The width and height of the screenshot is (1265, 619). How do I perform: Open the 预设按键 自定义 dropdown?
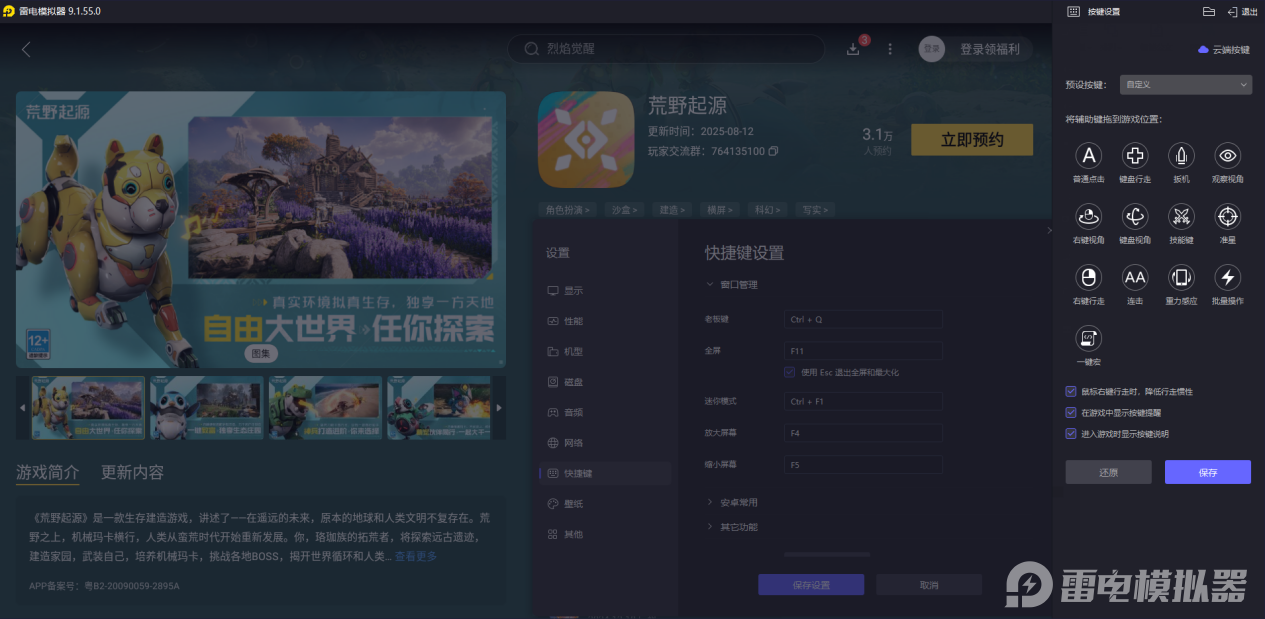pyautogui.click(x=1186, y=84)
